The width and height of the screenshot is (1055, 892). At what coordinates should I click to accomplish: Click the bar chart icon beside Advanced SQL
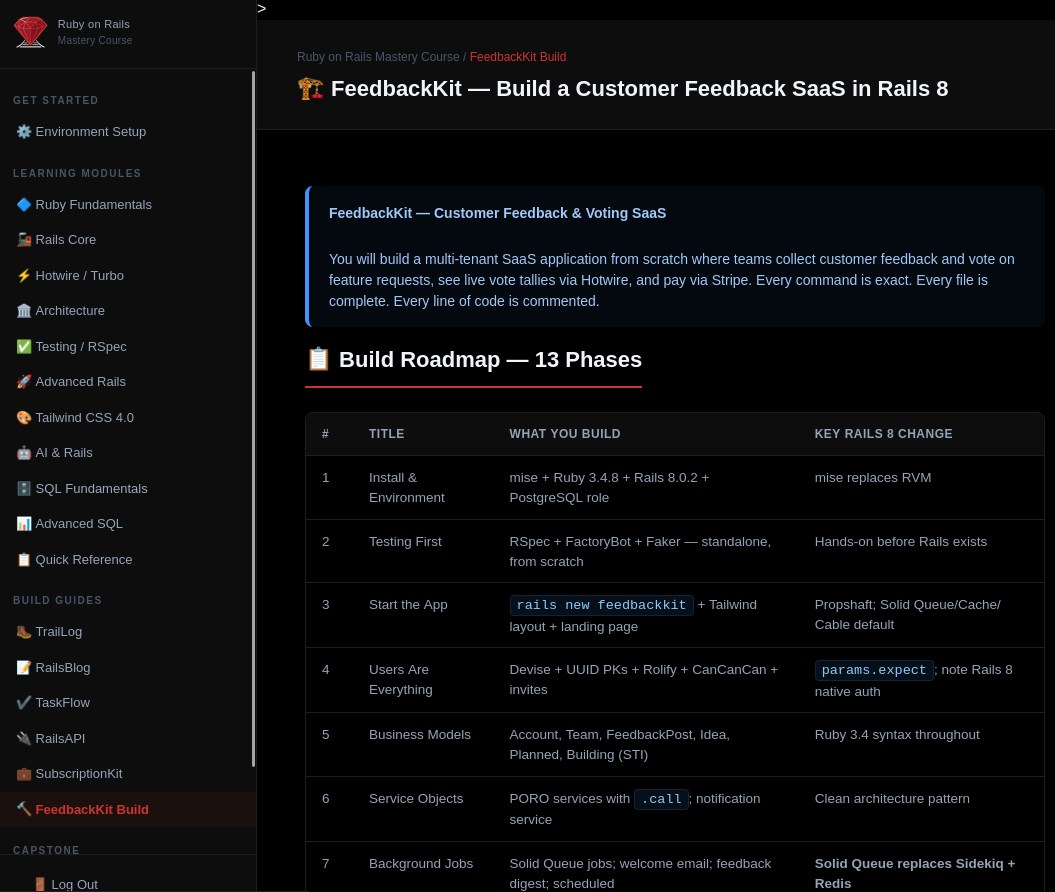pos(24,524)
